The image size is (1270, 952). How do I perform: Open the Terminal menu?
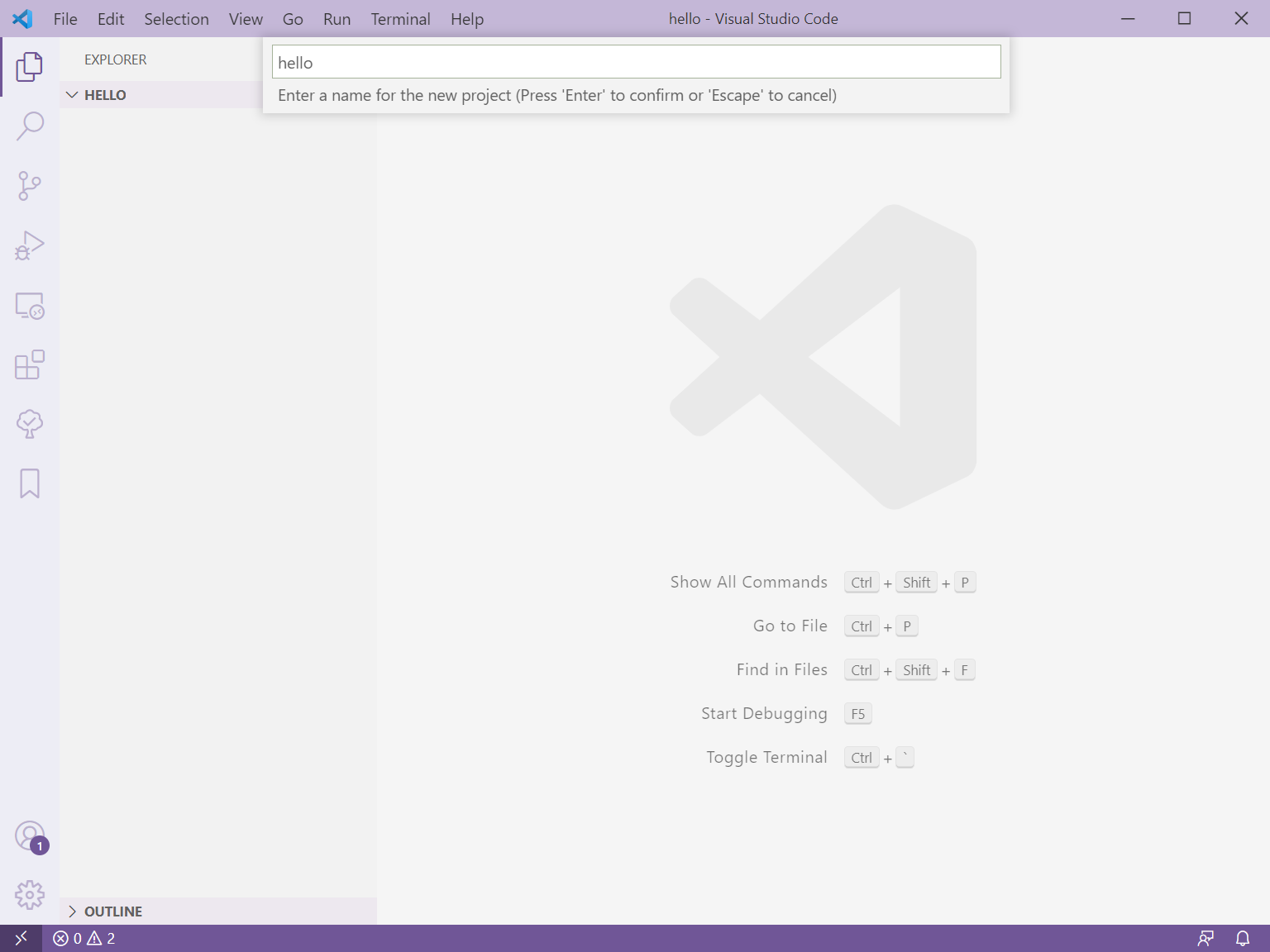point(400,18)
